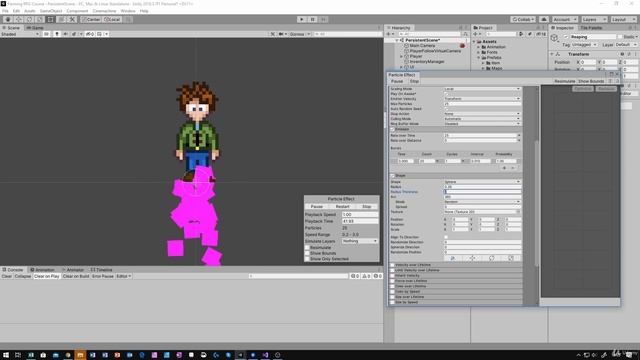Enable the Show Bounds checkbox in overlay

click(x=307, y=253)
